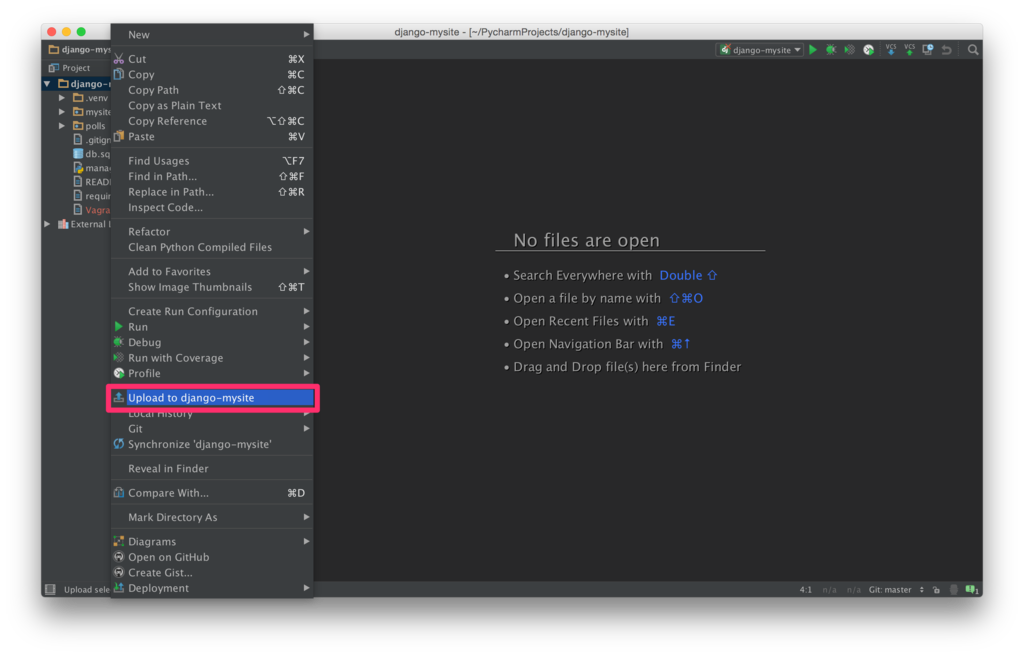Select Inspect Code... menu item
Screen dimensions: 1024x656
[212, 207]
